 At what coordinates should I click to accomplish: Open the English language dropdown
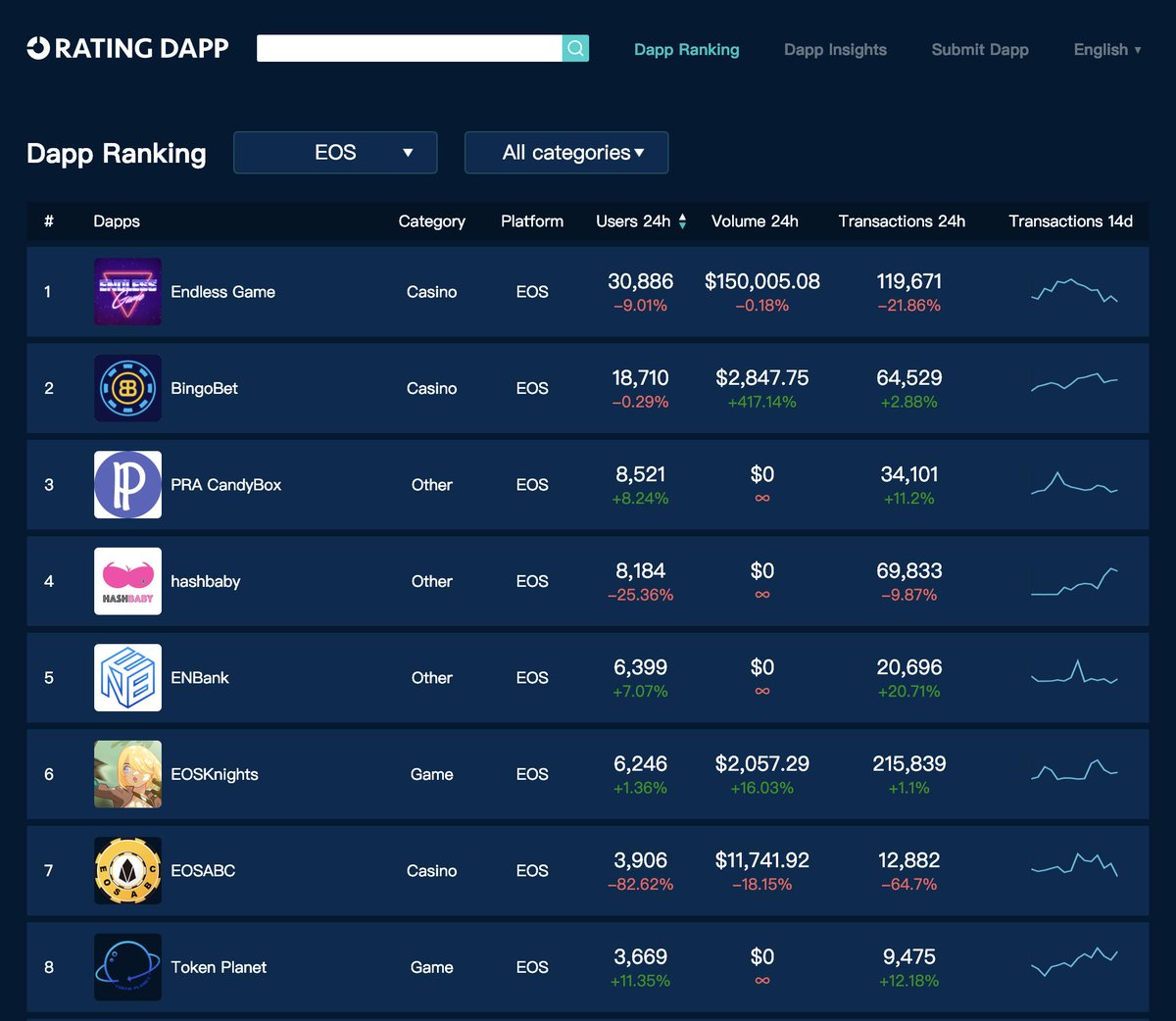pos(1107,50)
